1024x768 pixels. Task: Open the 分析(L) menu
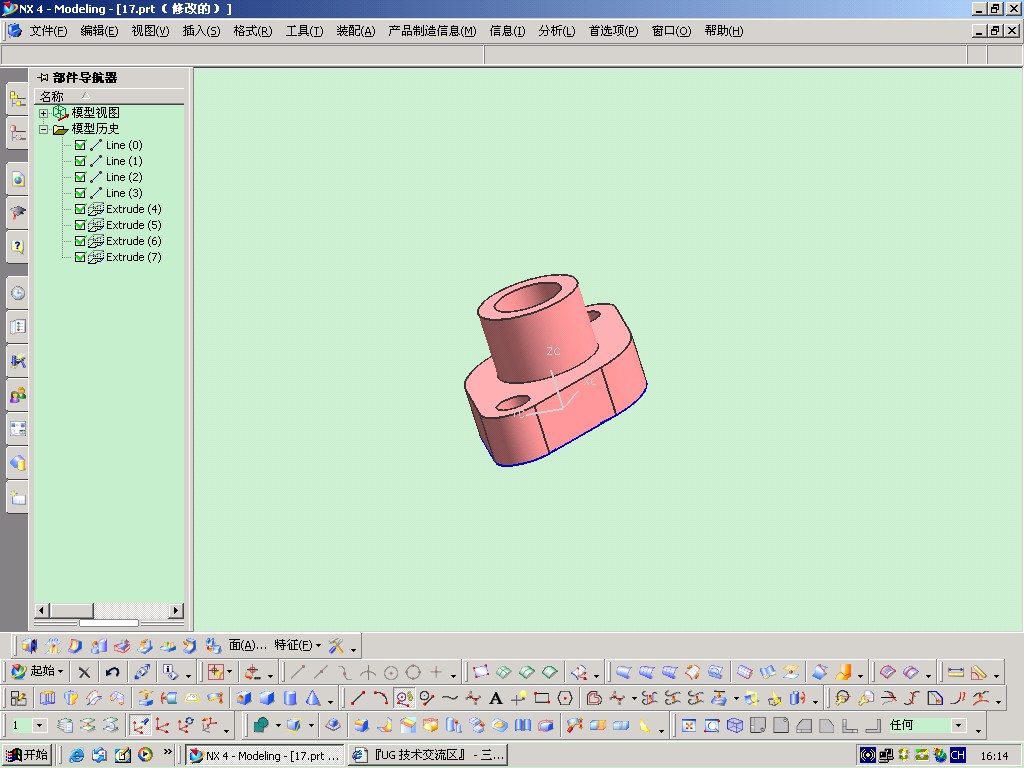(556, 31)
